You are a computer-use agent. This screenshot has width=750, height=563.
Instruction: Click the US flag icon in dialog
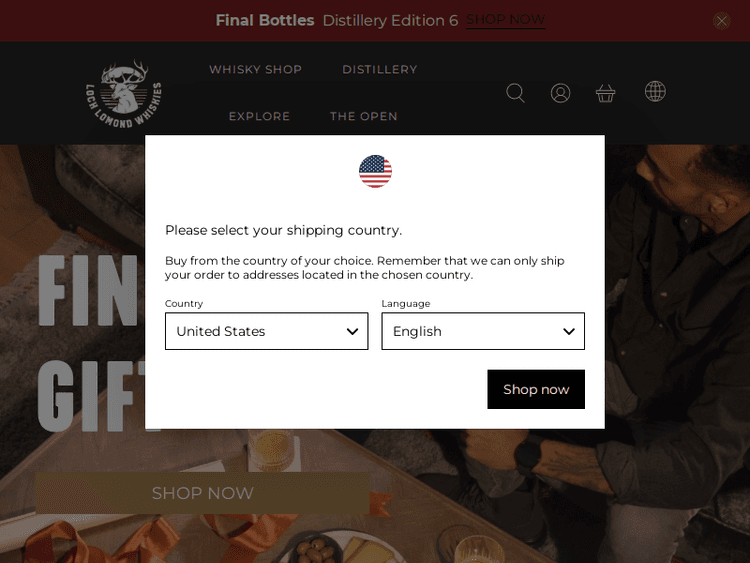click(x=375, y=171)
